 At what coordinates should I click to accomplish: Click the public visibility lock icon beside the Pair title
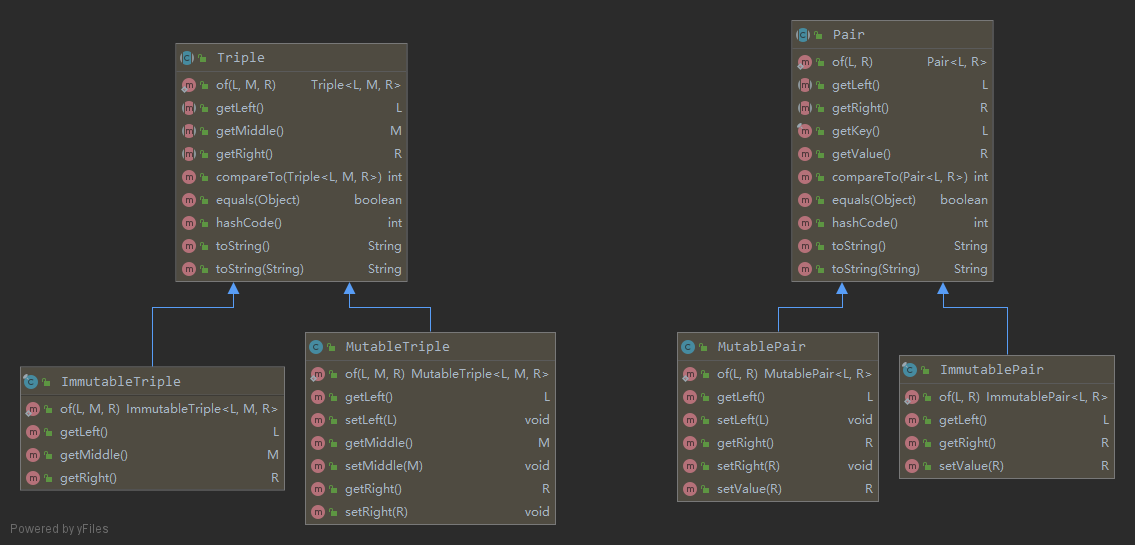[819, 35]
